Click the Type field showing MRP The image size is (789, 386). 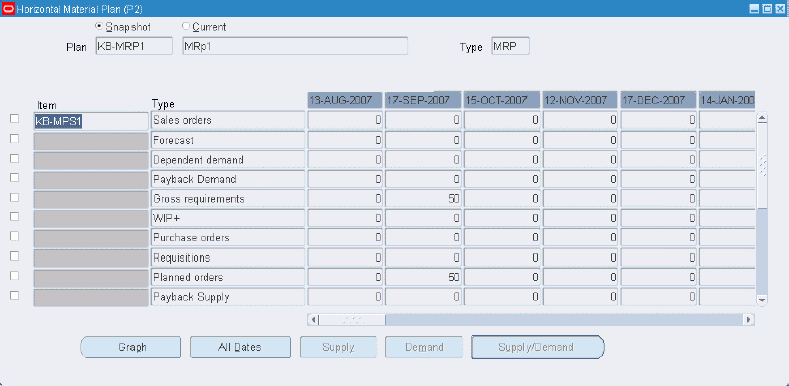tap(510, 46)
